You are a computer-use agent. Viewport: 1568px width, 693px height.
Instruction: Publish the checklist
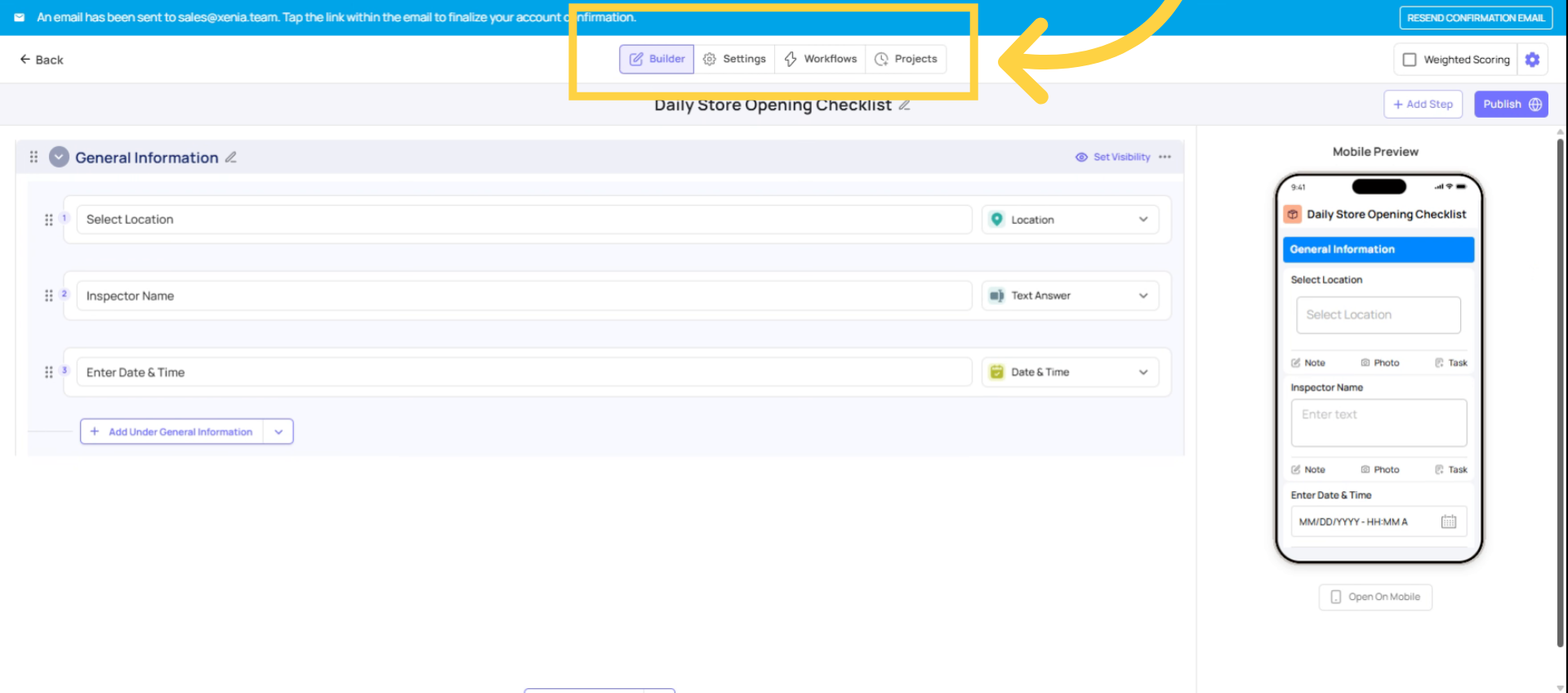[x=1511, y=104]
